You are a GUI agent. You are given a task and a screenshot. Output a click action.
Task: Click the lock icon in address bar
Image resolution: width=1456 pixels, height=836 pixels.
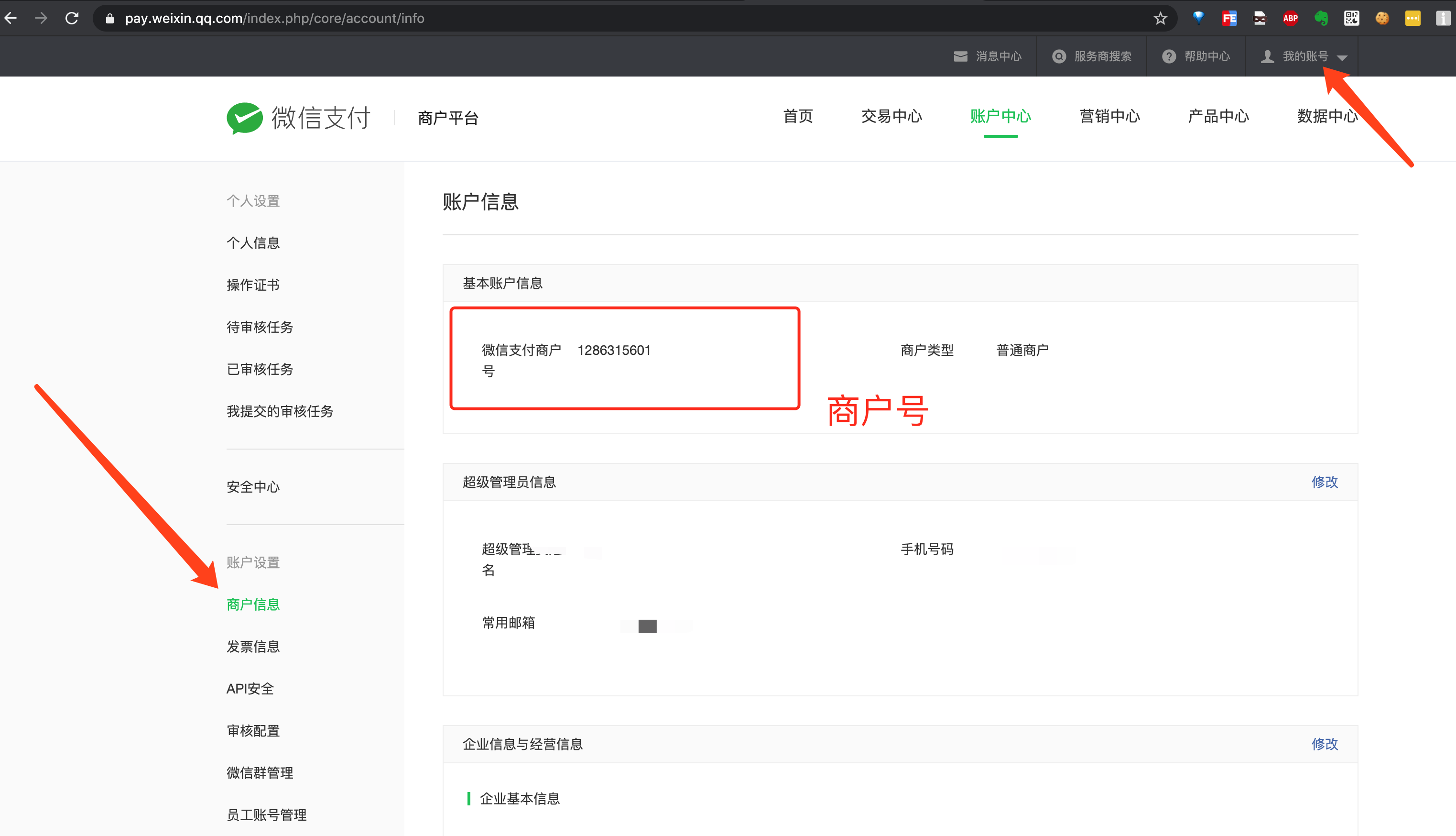click(109, 19)
